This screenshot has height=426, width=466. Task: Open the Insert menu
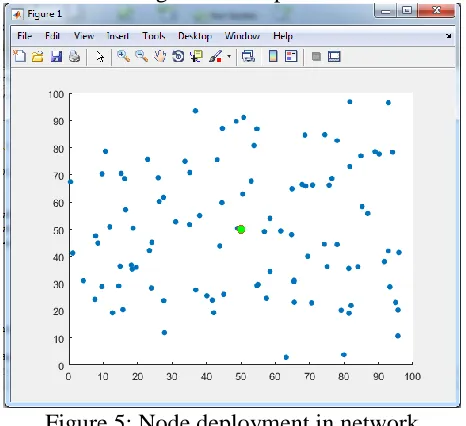tap(118, 36)
